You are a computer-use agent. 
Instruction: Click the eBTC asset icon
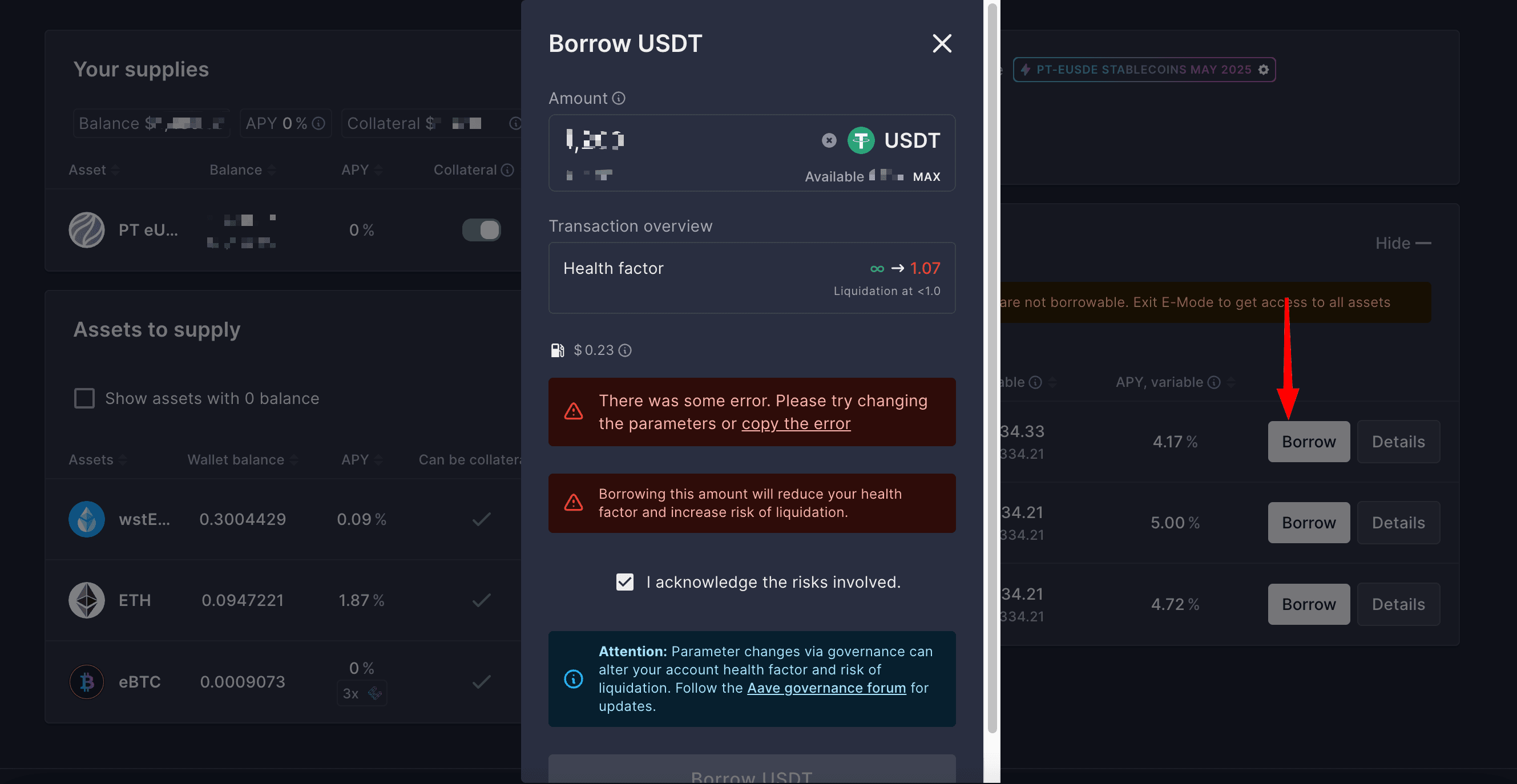tap(87, 682)
